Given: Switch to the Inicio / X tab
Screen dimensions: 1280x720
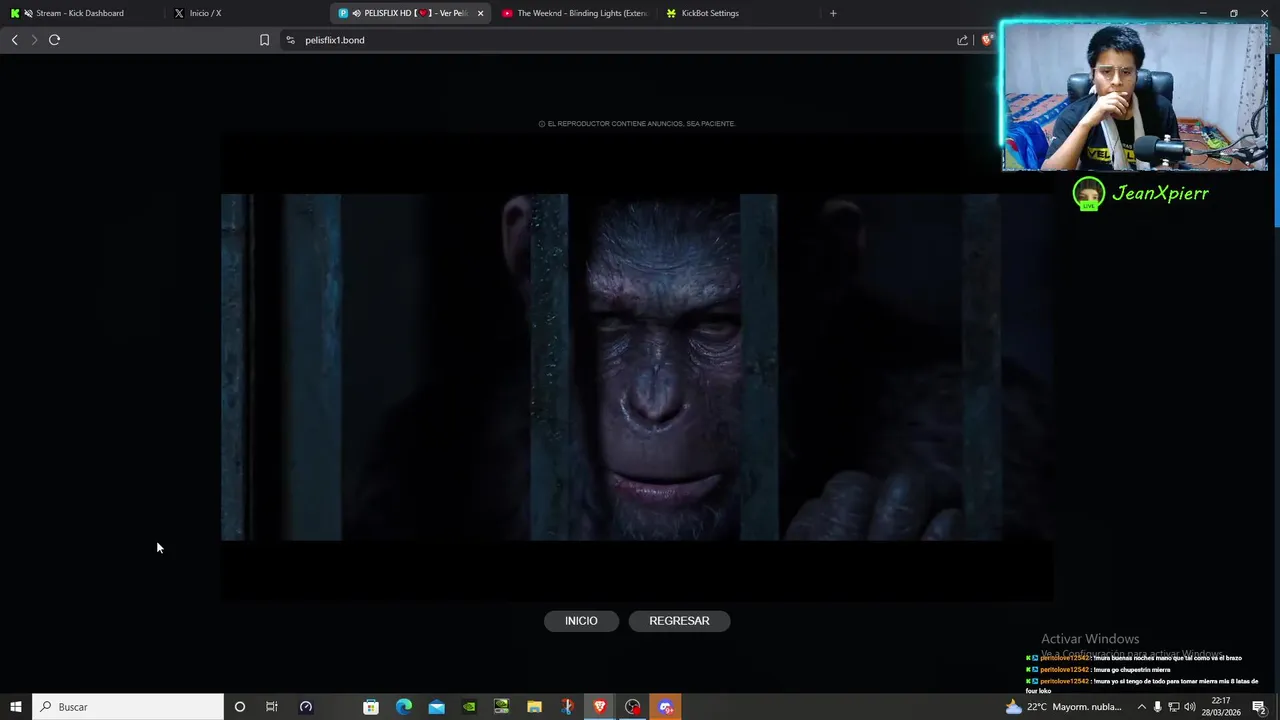Looking at the screenshot, I should pos(245,13).
